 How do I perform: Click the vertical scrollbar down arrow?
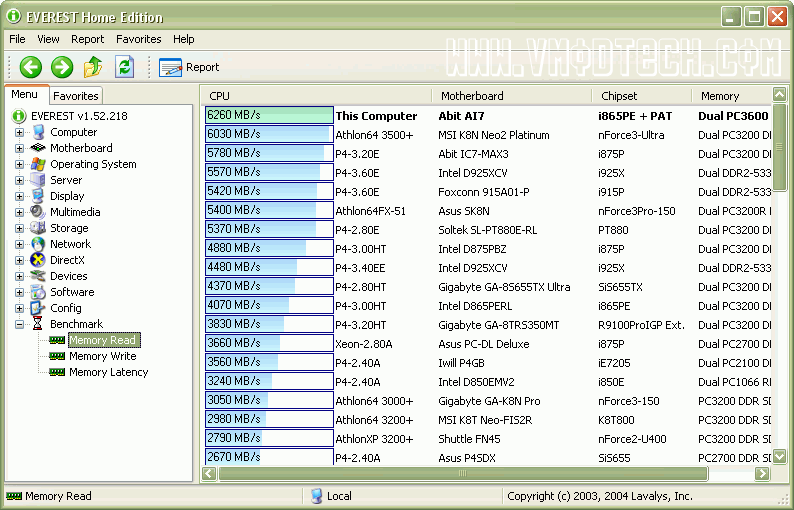tap(779, 456)
